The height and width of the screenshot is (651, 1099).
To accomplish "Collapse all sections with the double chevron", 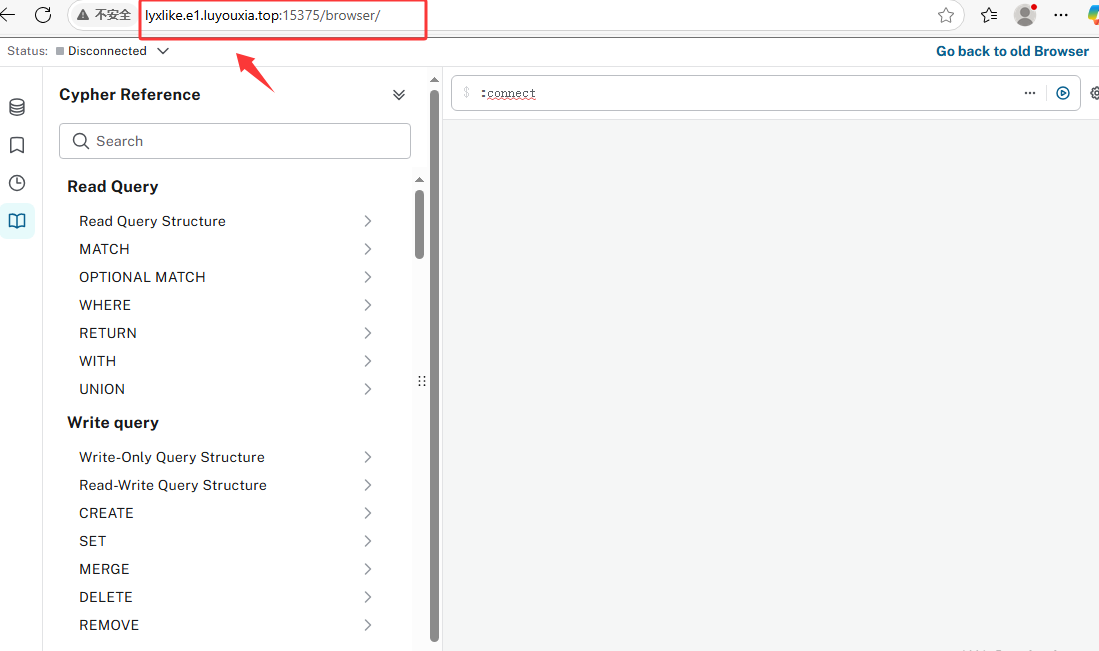I will 399,95.
